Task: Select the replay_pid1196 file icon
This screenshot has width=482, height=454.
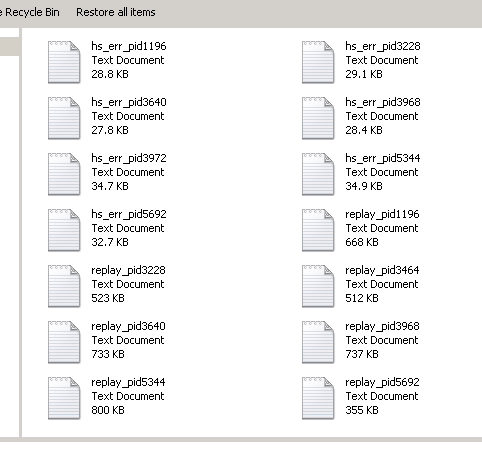Action: pos(318,230)
